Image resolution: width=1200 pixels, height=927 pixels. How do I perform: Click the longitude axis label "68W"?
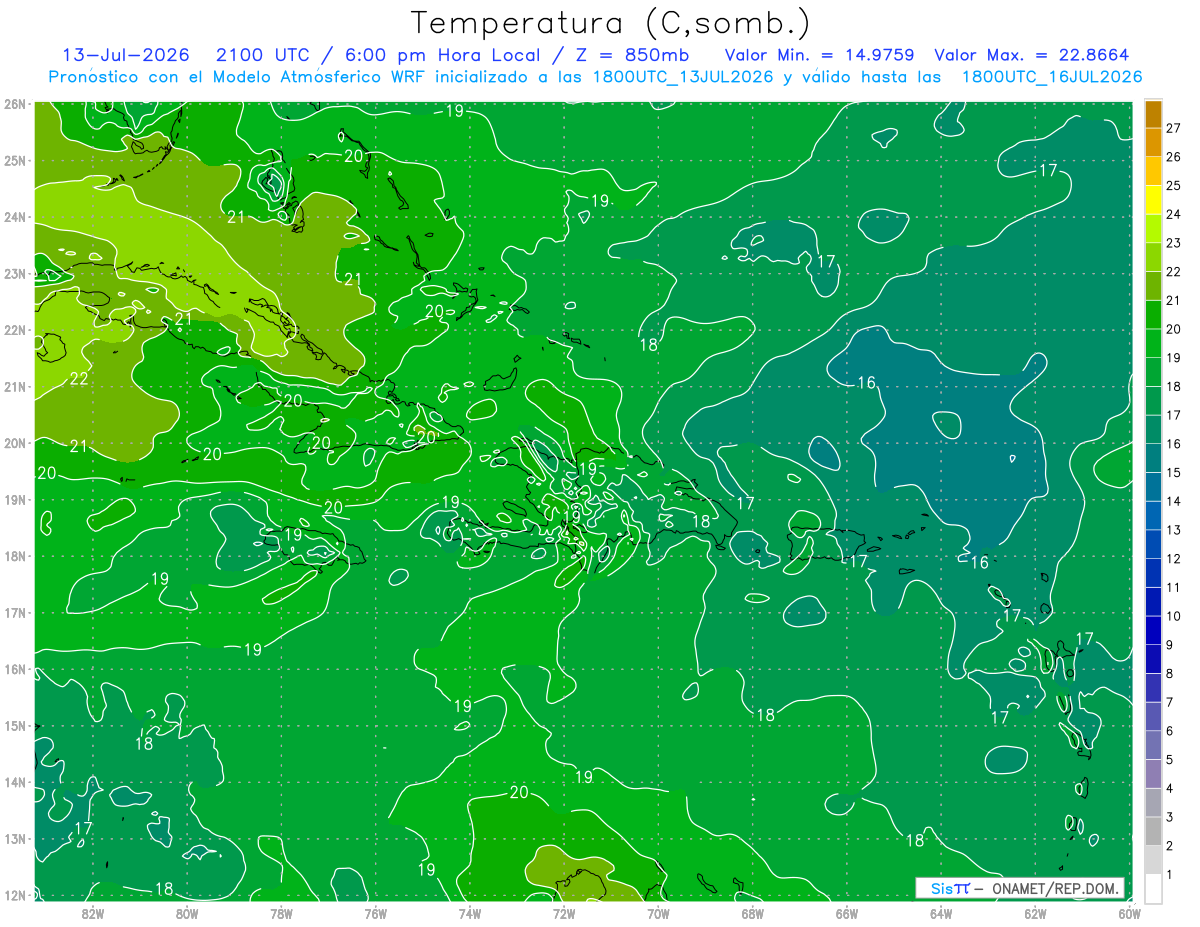coord(753,912)
